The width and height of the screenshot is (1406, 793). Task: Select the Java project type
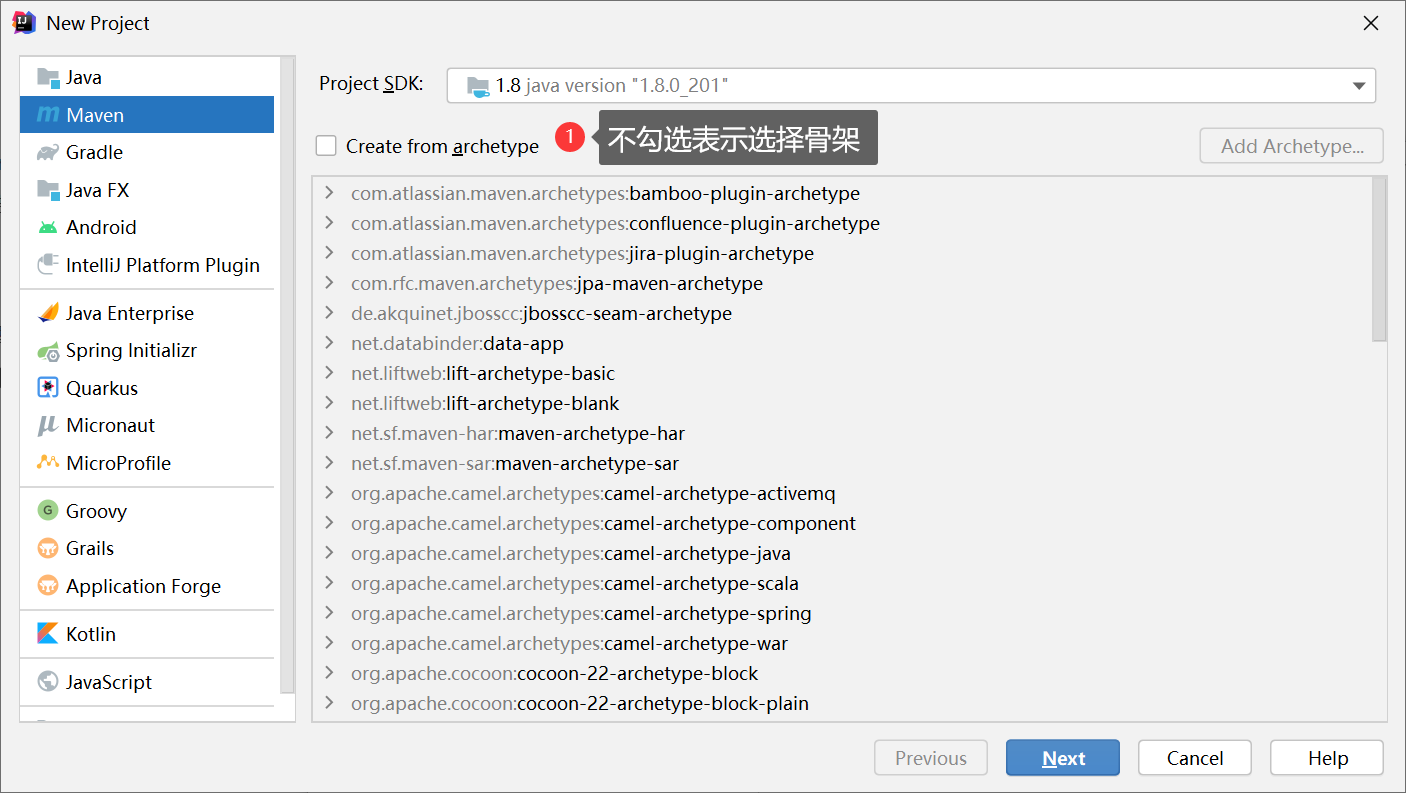tap(147, 77)
